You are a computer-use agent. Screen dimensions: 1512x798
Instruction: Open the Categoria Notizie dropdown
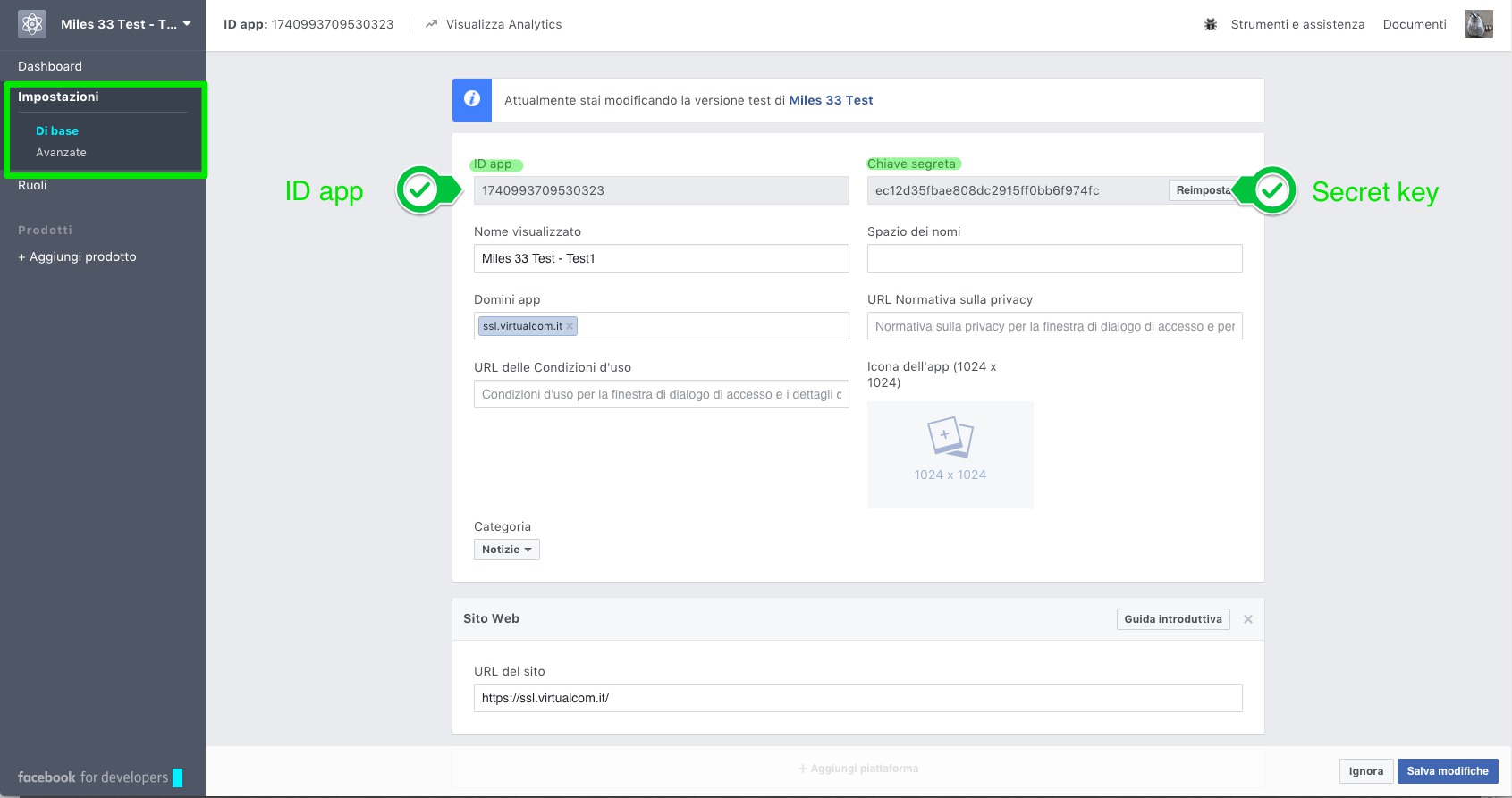(506, 550)
